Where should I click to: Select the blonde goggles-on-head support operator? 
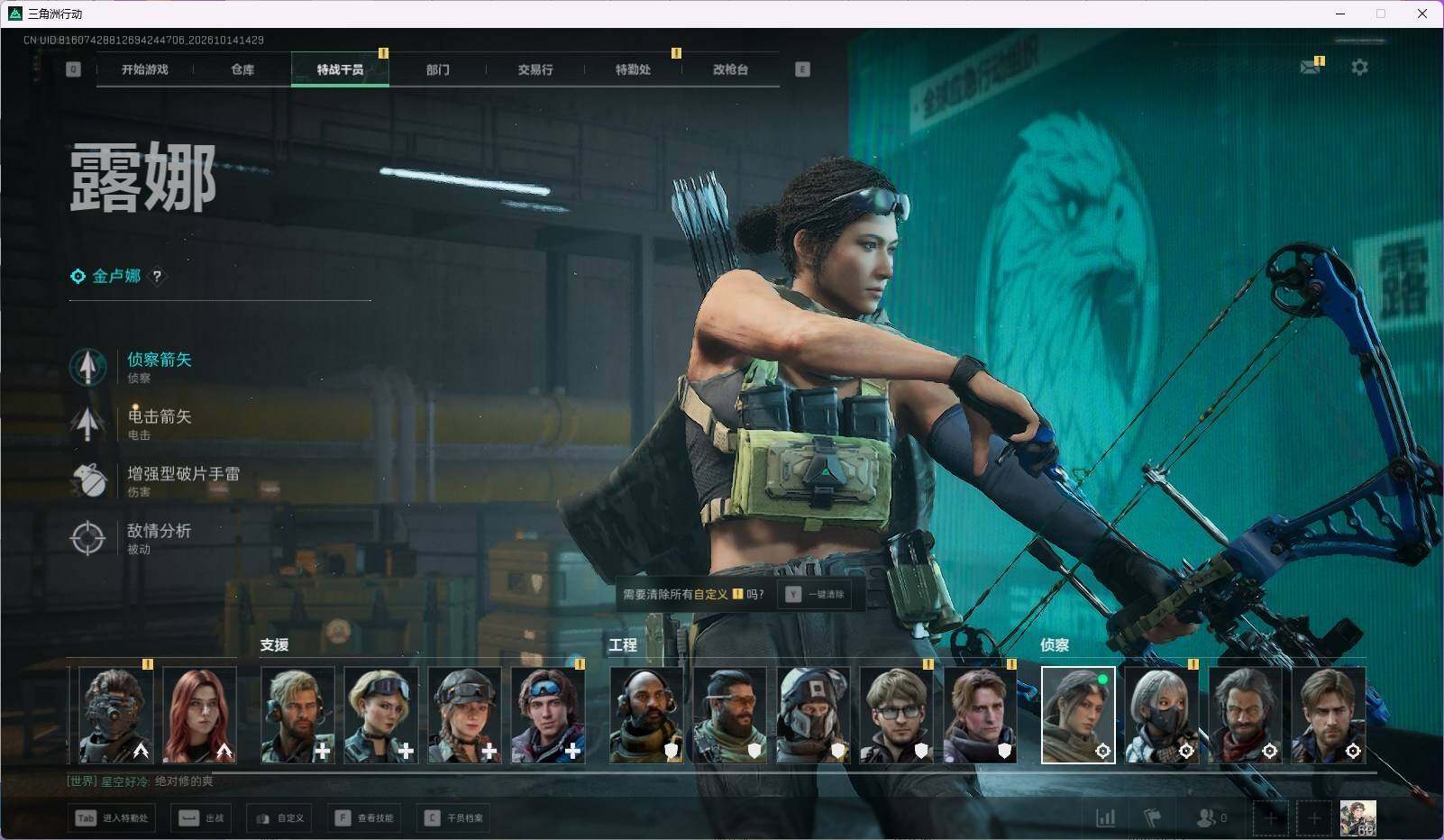[381, 716]
